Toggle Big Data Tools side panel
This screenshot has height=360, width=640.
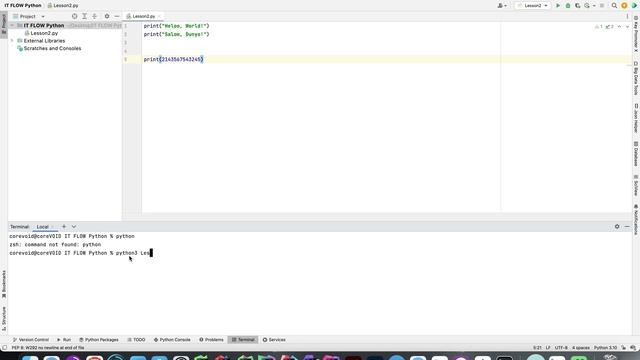[636, 78]
